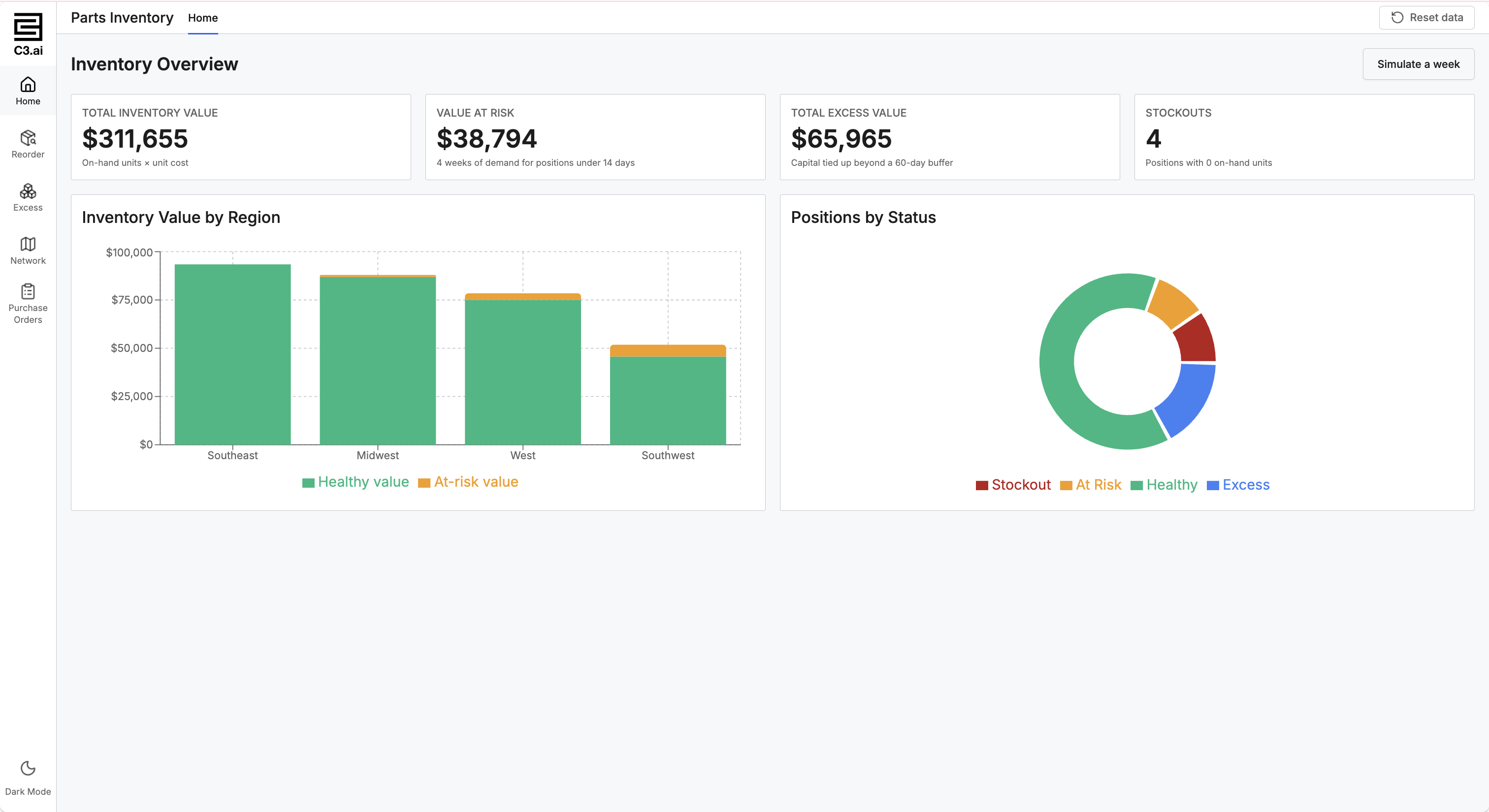Click the TOTAL INVENTORY VALUE card label

[150, 113]
